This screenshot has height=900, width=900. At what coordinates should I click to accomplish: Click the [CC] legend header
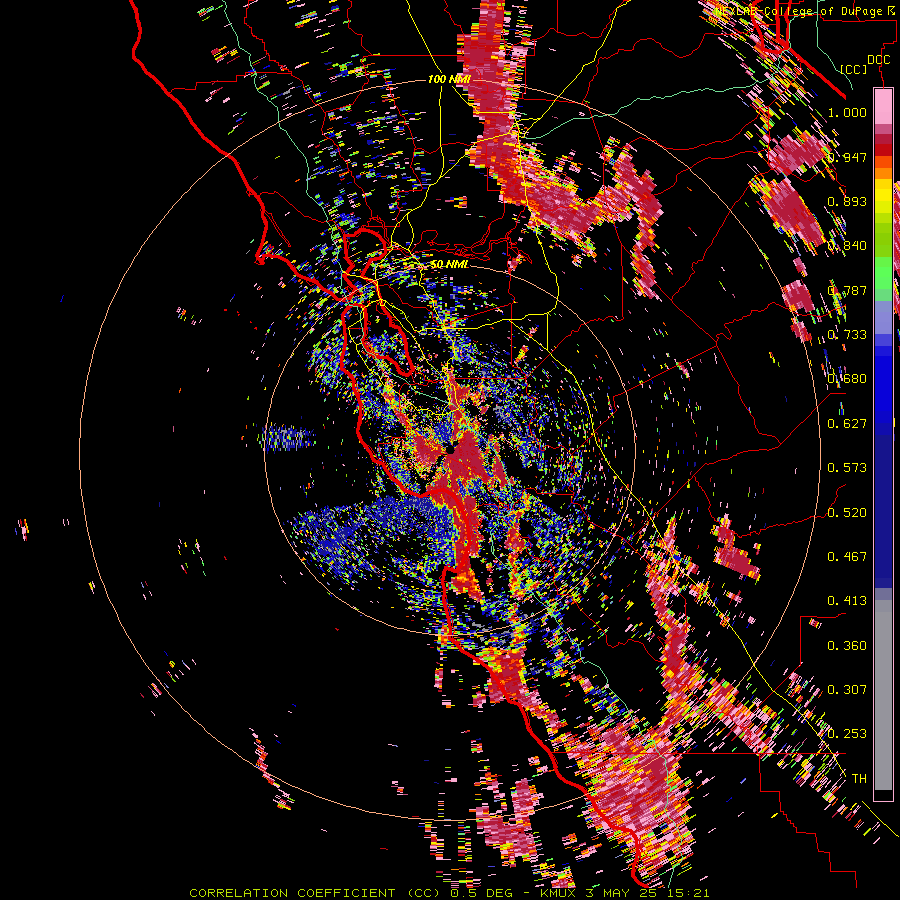click(854, 69)
